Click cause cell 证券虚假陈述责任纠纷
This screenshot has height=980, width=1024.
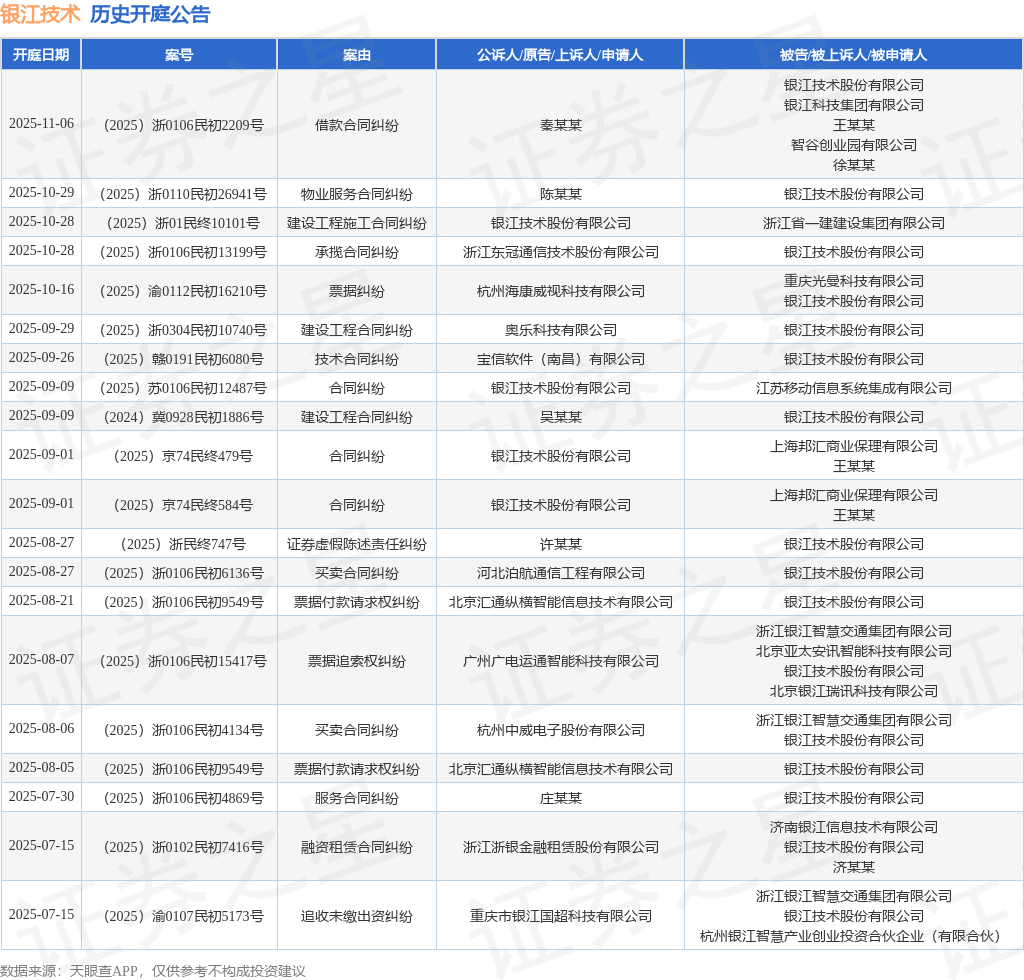357,545
